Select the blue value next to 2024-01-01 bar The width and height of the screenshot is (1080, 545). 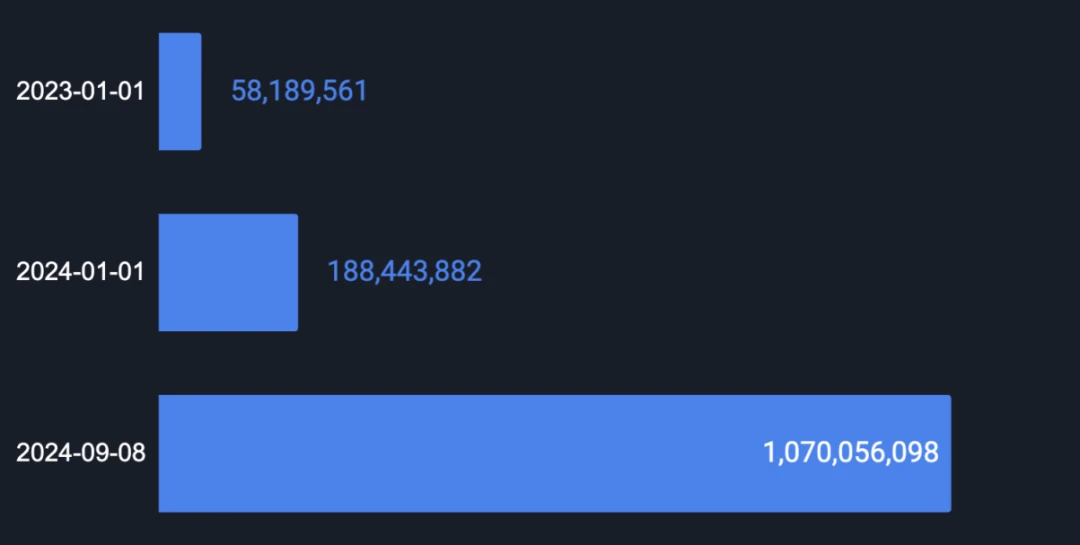[404, 272]
